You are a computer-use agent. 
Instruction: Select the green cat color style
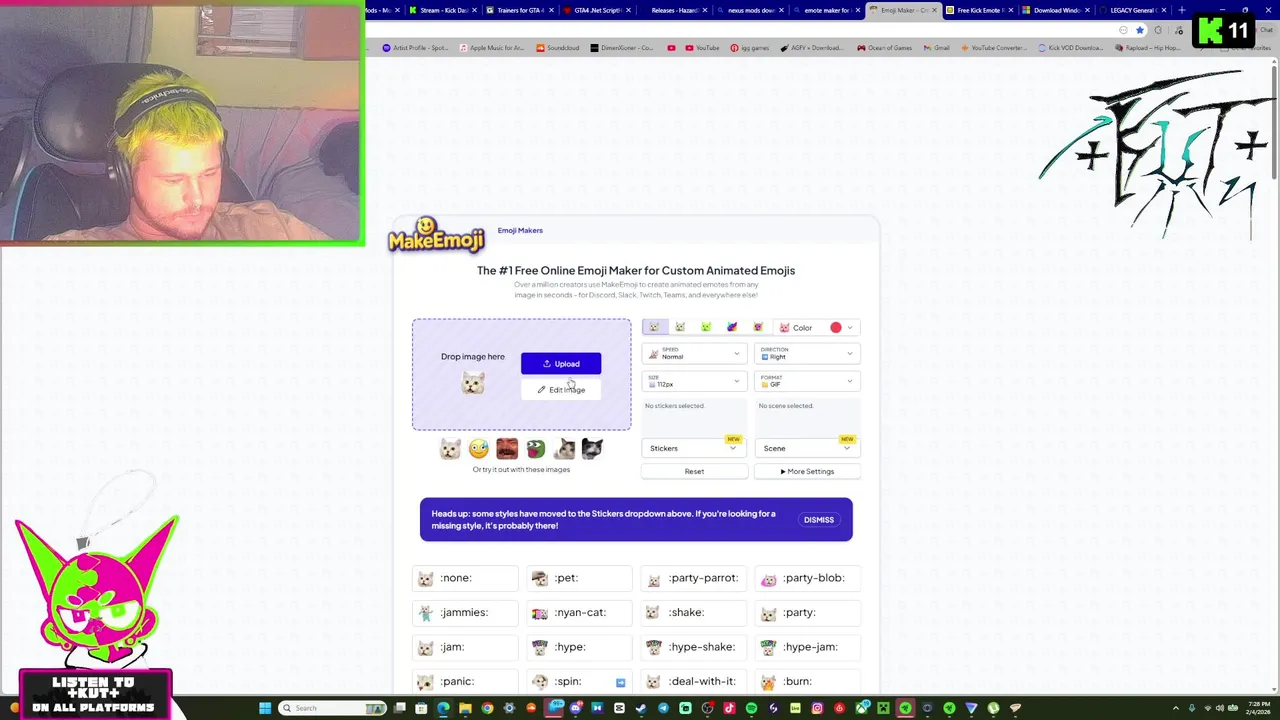coord(706,327)
